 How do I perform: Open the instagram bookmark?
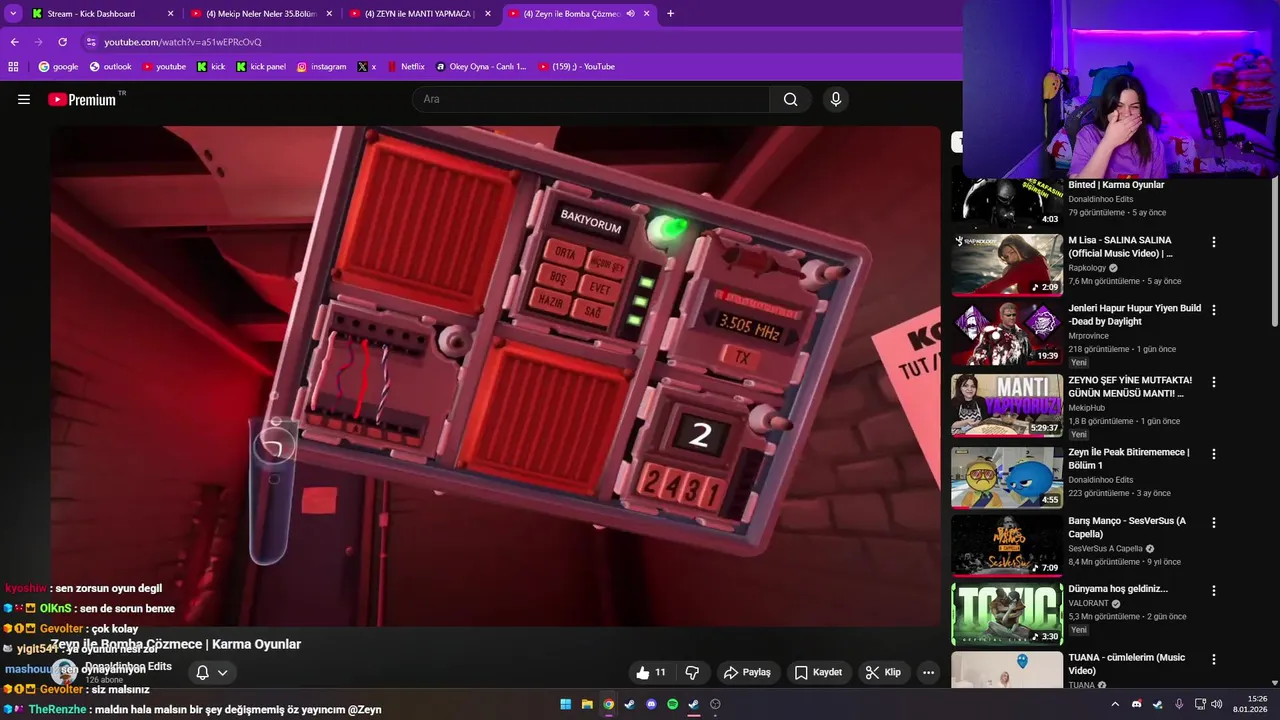click(321, 67)
